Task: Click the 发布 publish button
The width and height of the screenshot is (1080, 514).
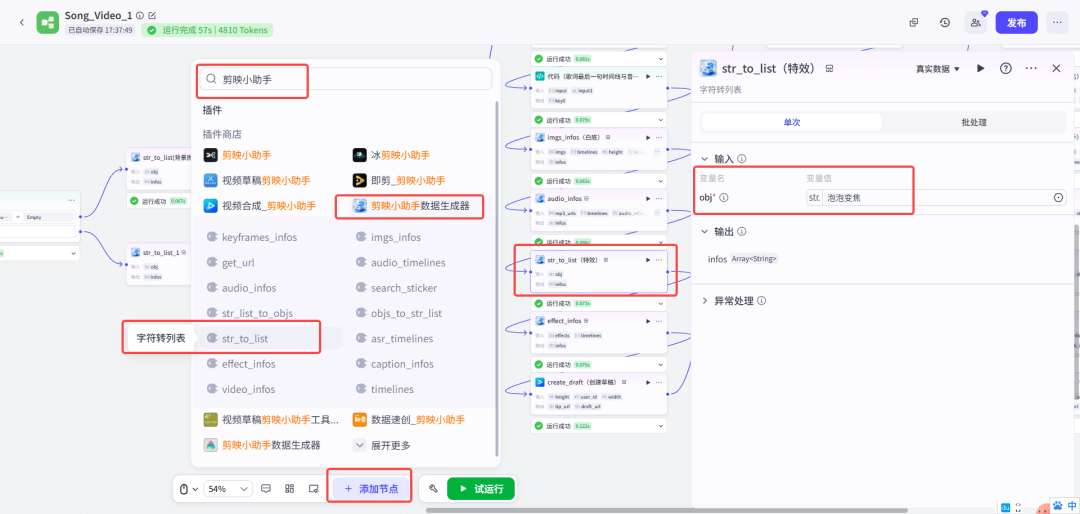Action: (x=1016, y=22)
